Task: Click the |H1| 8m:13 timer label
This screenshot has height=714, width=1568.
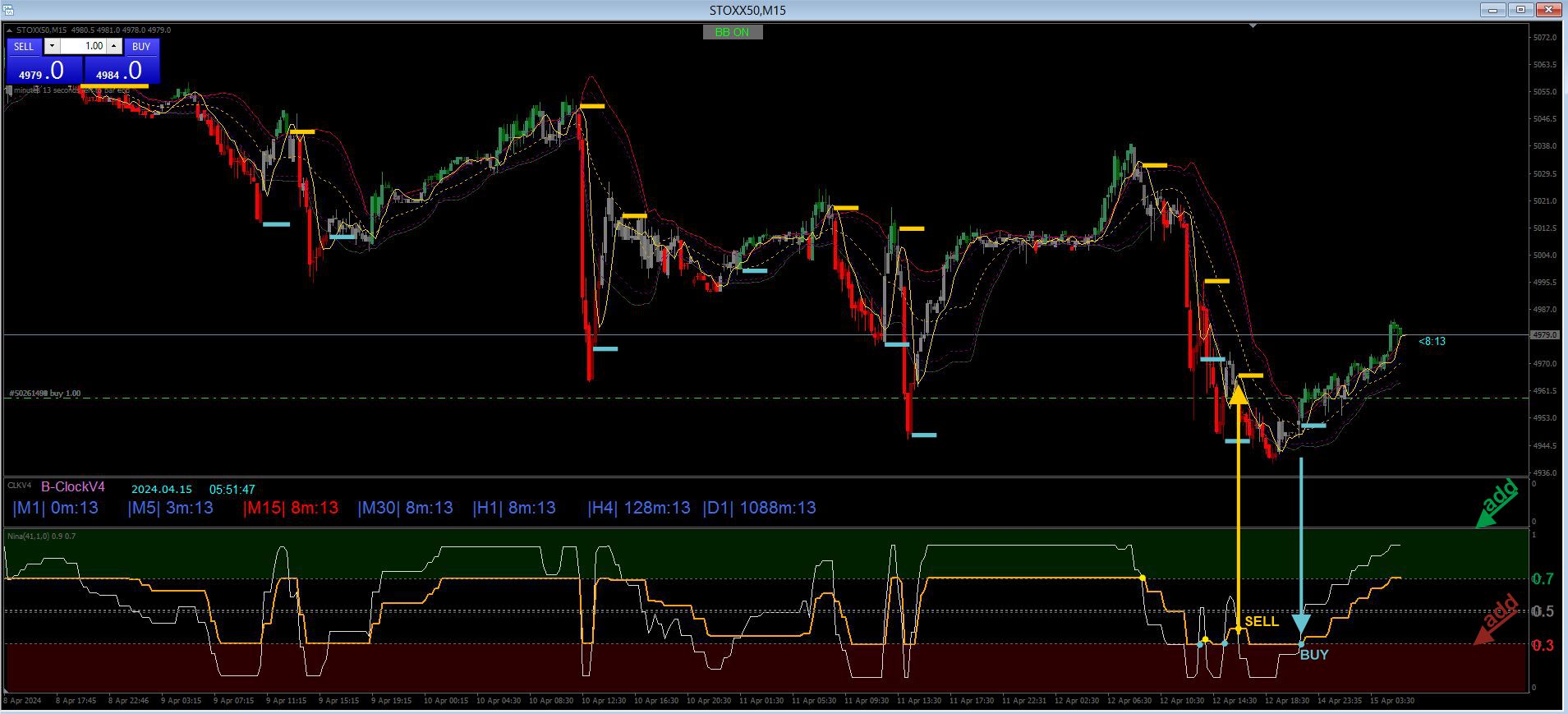Action: 514,508
